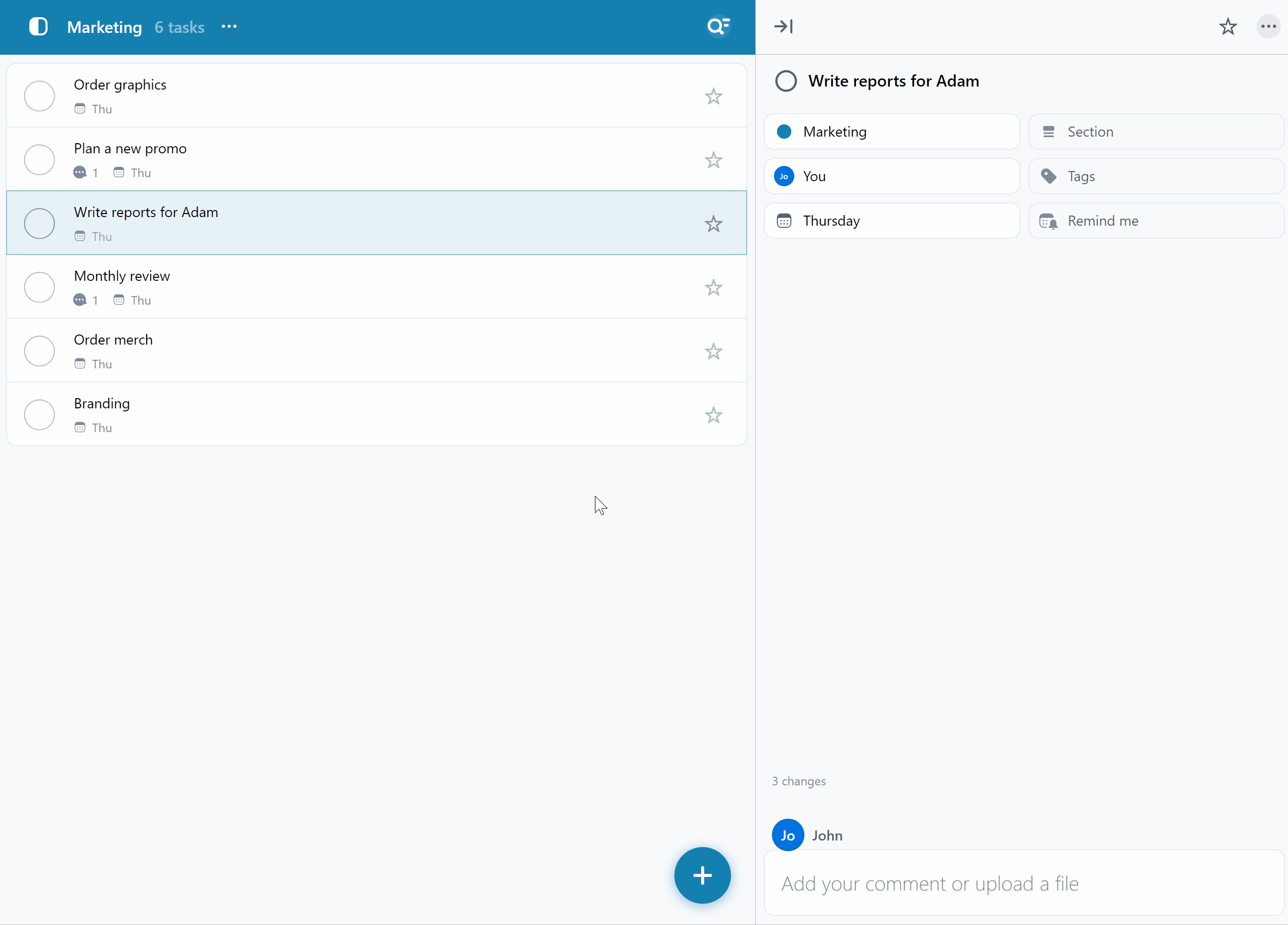
Task: Click the collapse sidebar arrow icon
Action: coord(783,27)
